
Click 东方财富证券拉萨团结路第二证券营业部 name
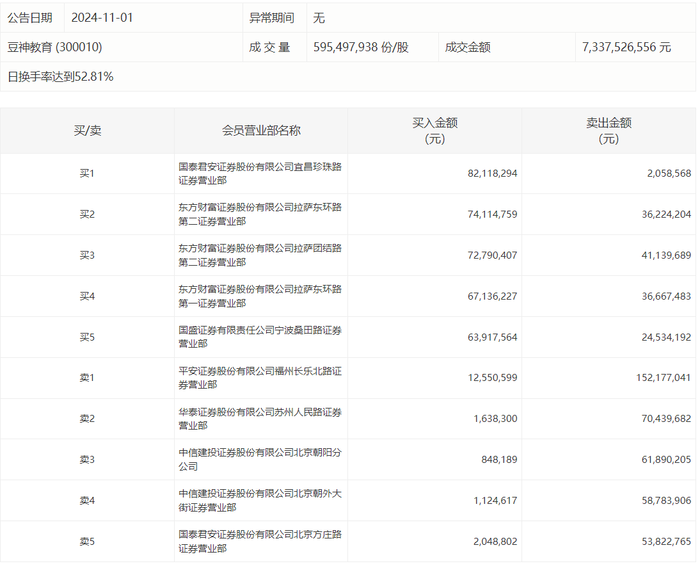click(260, 256)
